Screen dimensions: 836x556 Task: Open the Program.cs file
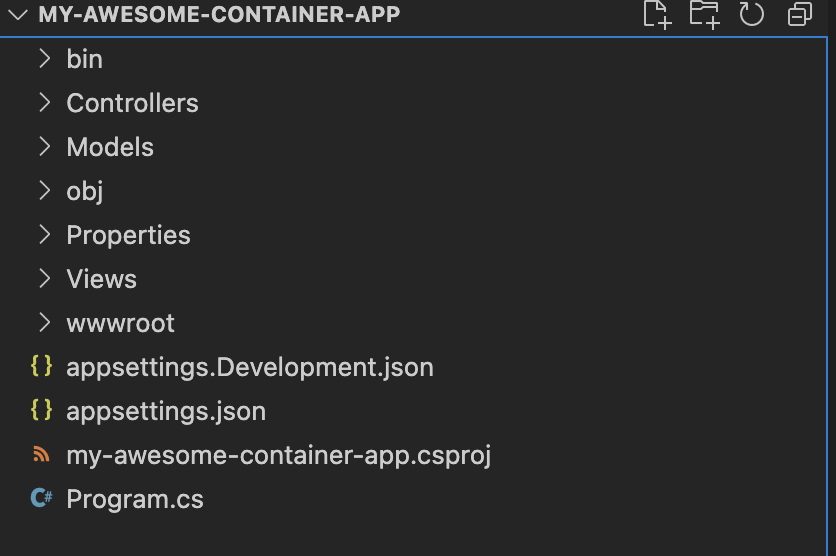coord(135,499)
